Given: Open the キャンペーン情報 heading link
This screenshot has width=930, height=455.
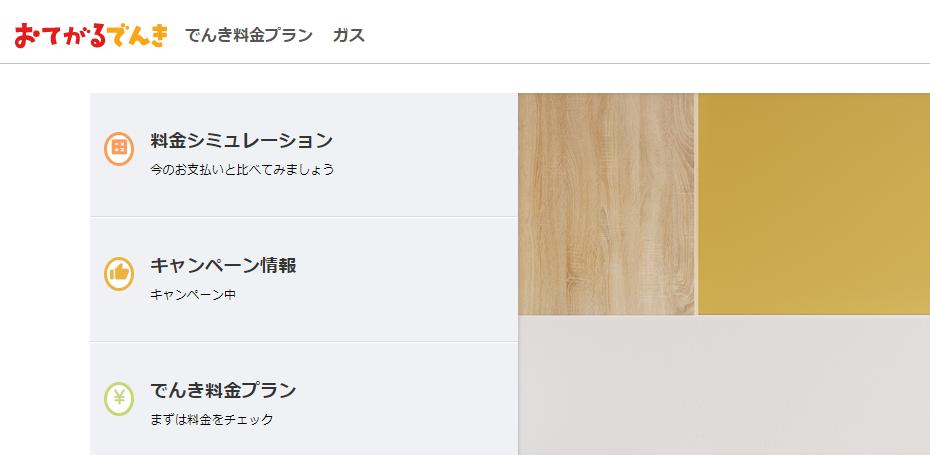Looking at the screenshot, I should tap(223, 265).
